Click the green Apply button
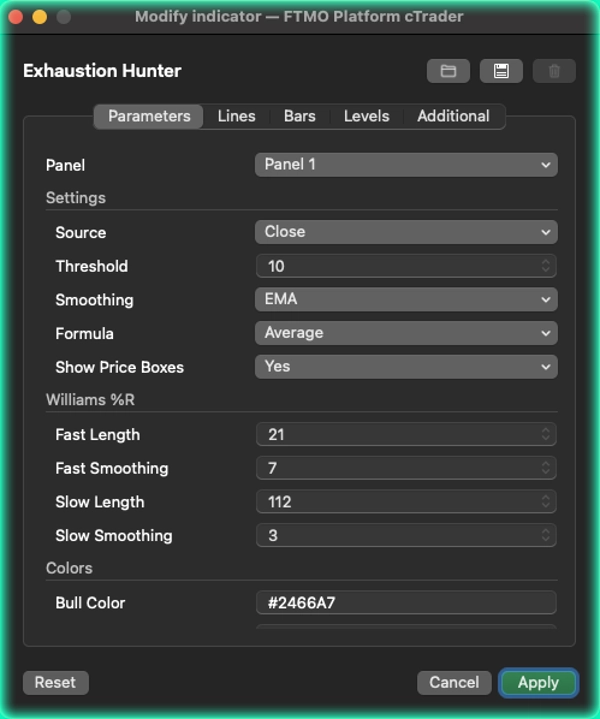 click(538, 683)
